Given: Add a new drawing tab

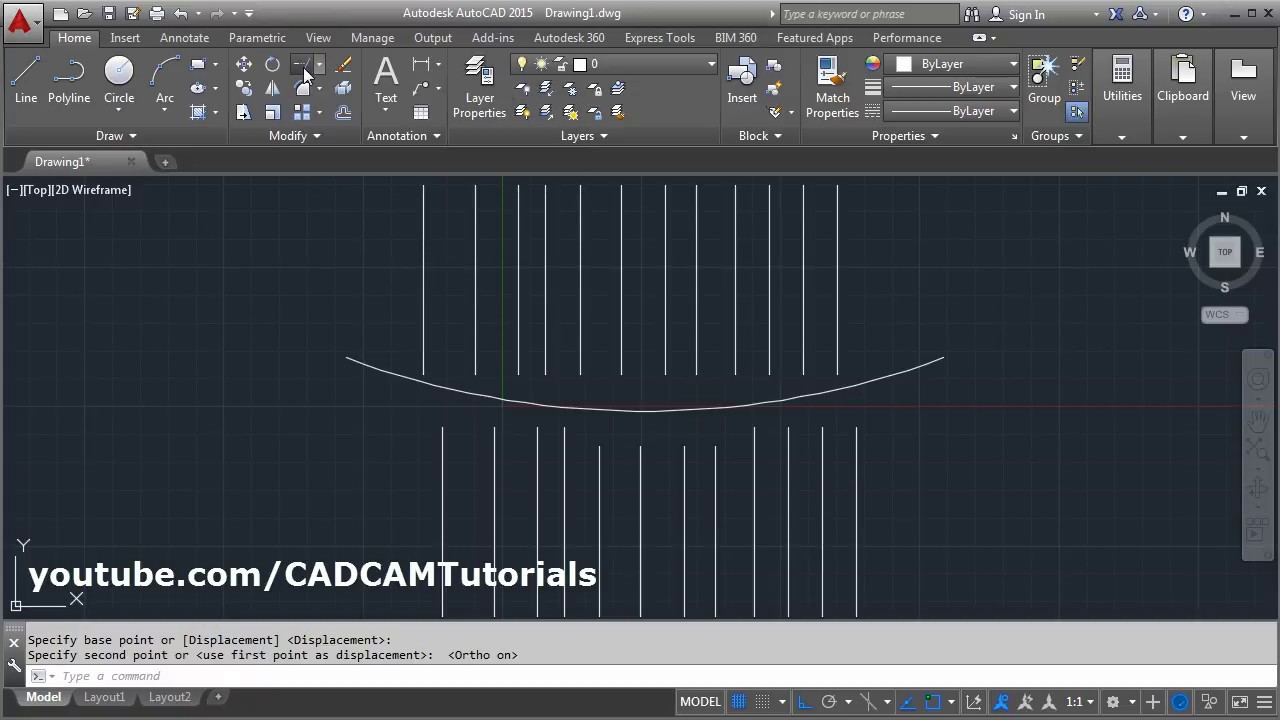Looking at the screenshot, I should (x=165, y=162).
